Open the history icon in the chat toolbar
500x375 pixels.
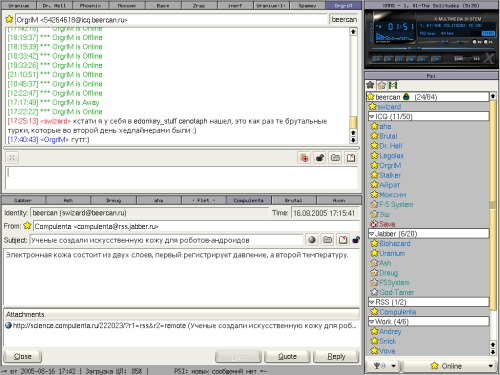pyautogui.click(x=351, y=158)
